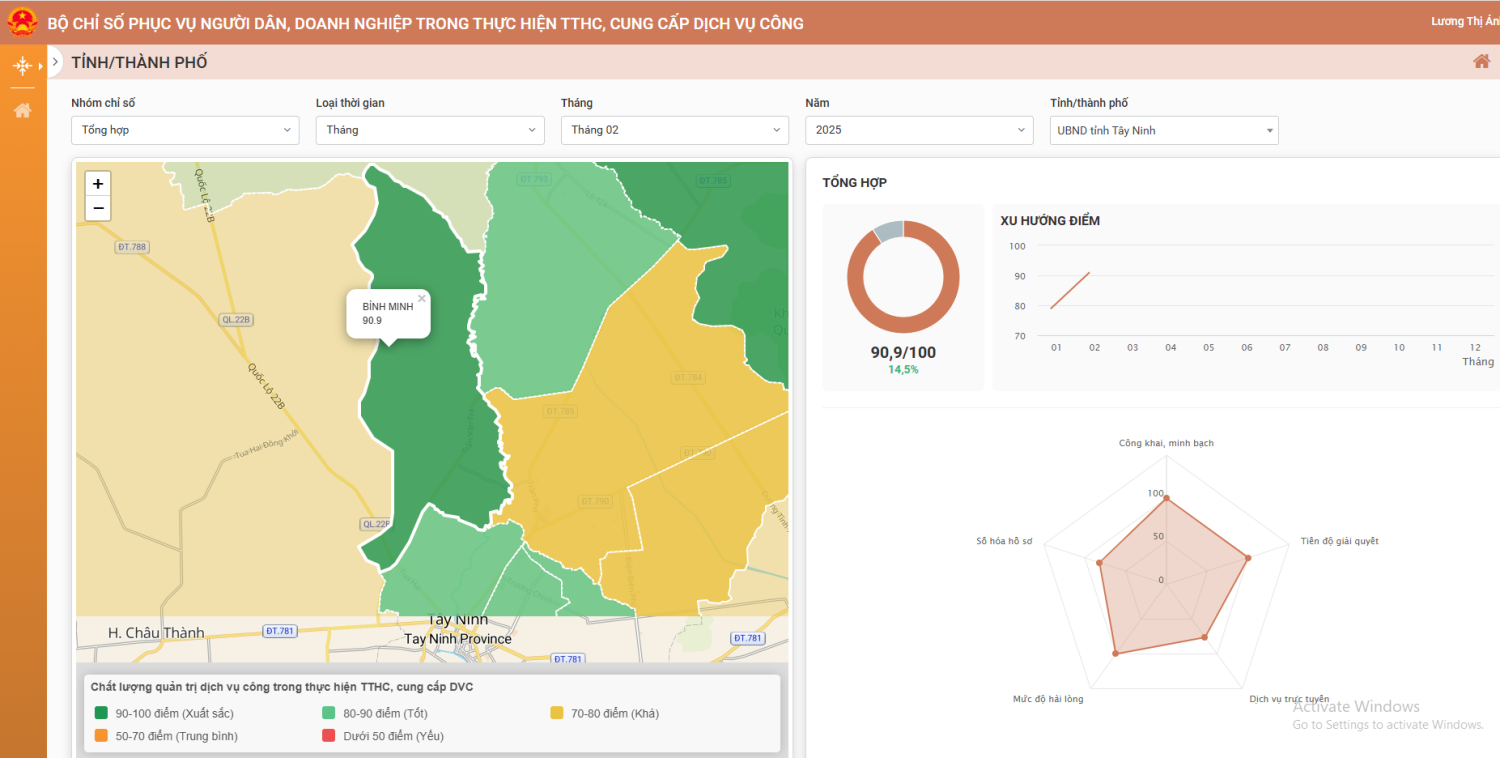Close the BÌNH MINH map popup

tap(422, 298)
